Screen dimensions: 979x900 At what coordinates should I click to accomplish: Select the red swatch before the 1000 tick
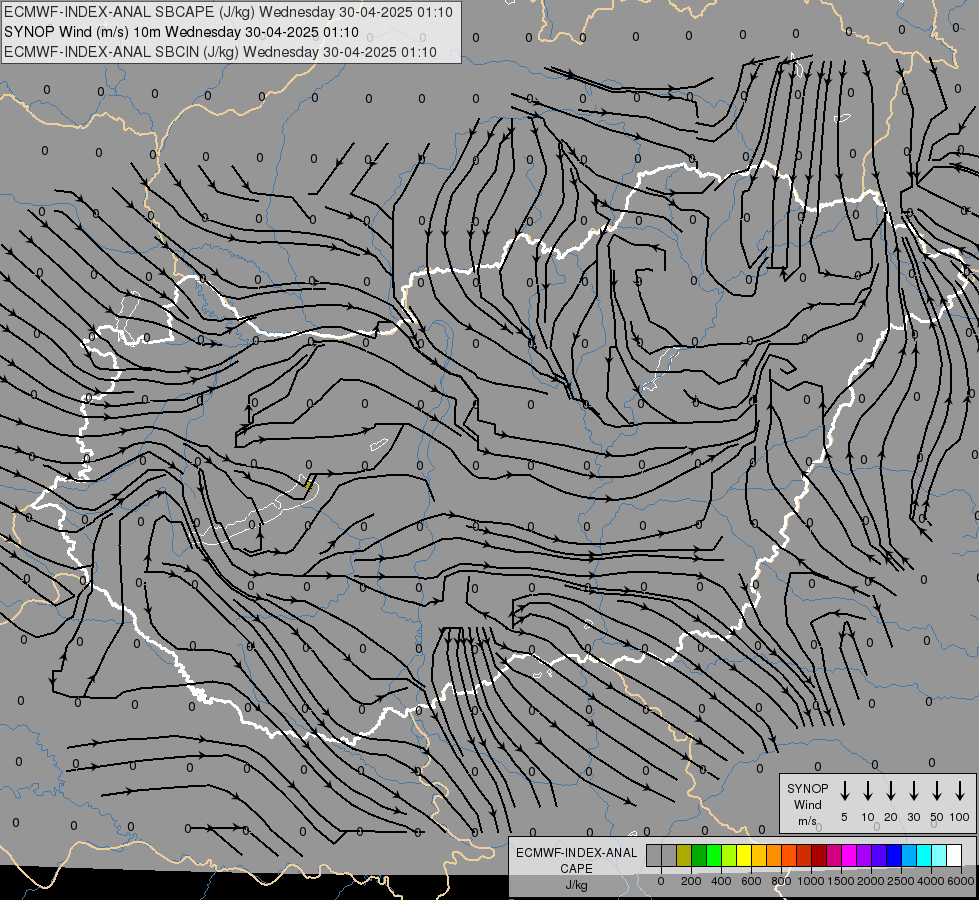[804, 855]
